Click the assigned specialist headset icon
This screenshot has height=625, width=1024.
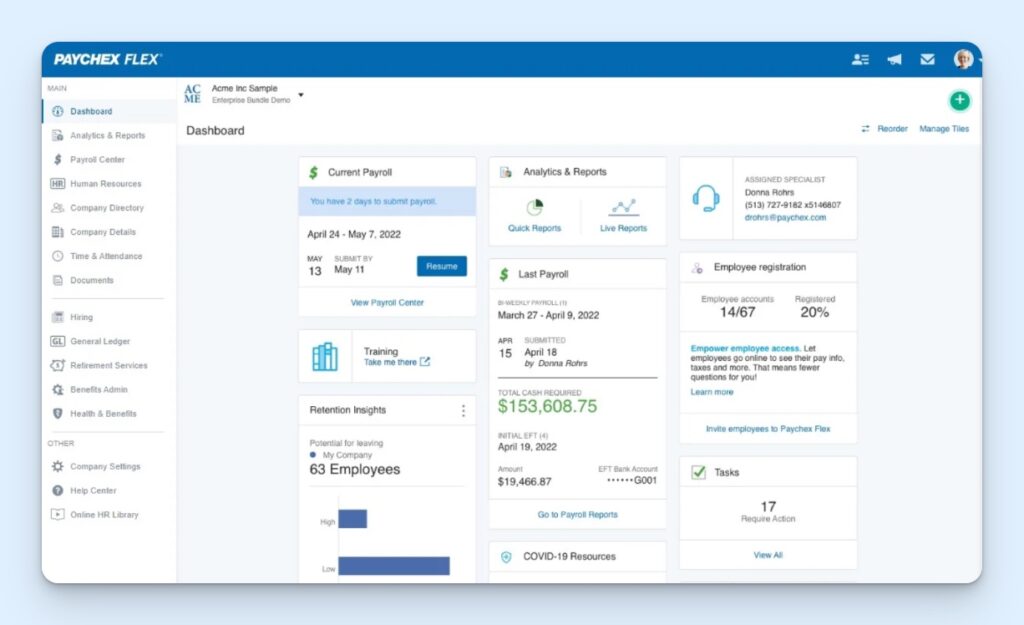click(x=706, y=198)
